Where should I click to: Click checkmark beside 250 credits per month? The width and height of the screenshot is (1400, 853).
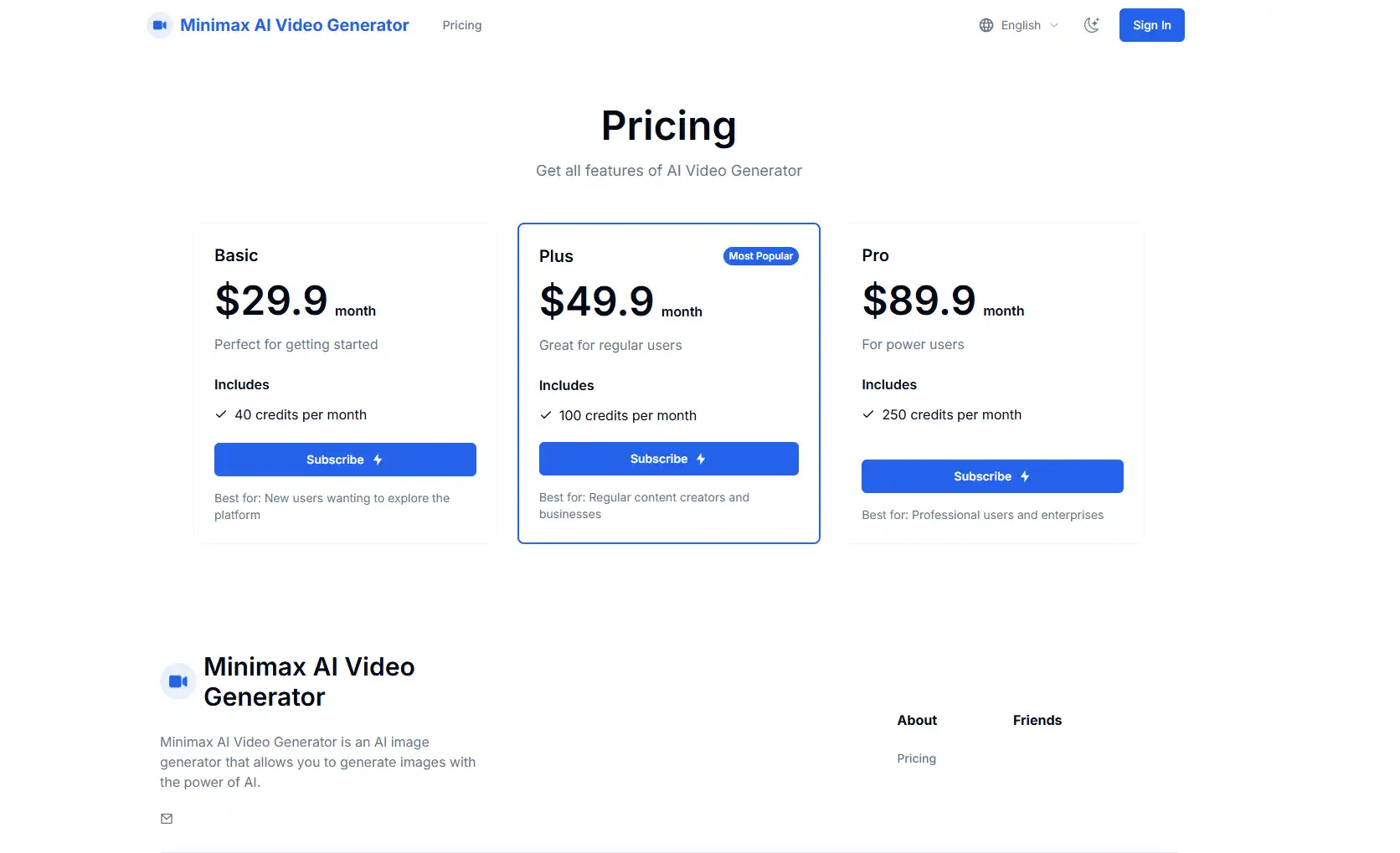(x=868, y=414)
